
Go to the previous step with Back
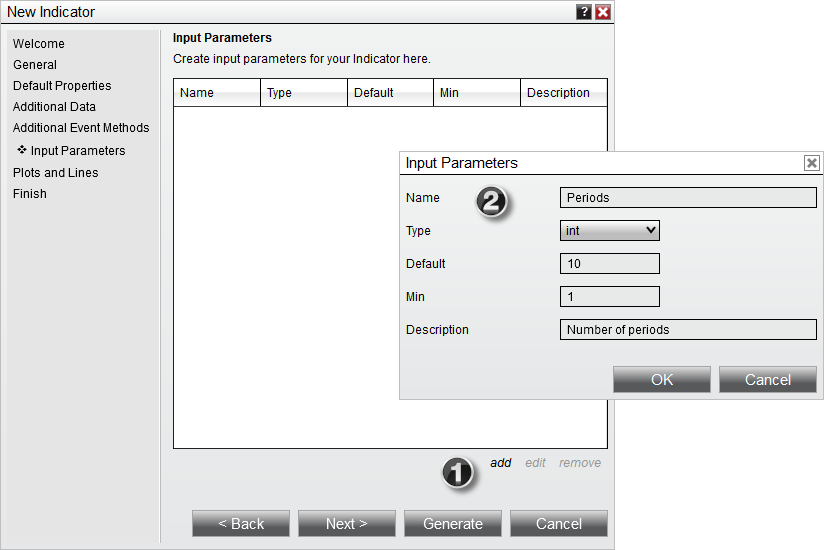pyautogui.click(x=241, y=524)
